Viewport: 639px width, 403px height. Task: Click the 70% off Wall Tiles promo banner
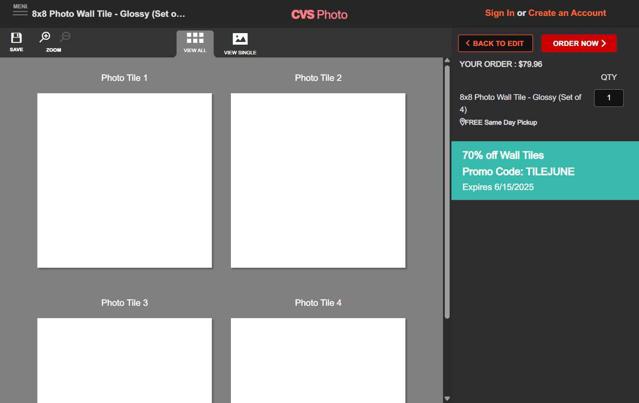pyautogui.click(x=545, y=170)
